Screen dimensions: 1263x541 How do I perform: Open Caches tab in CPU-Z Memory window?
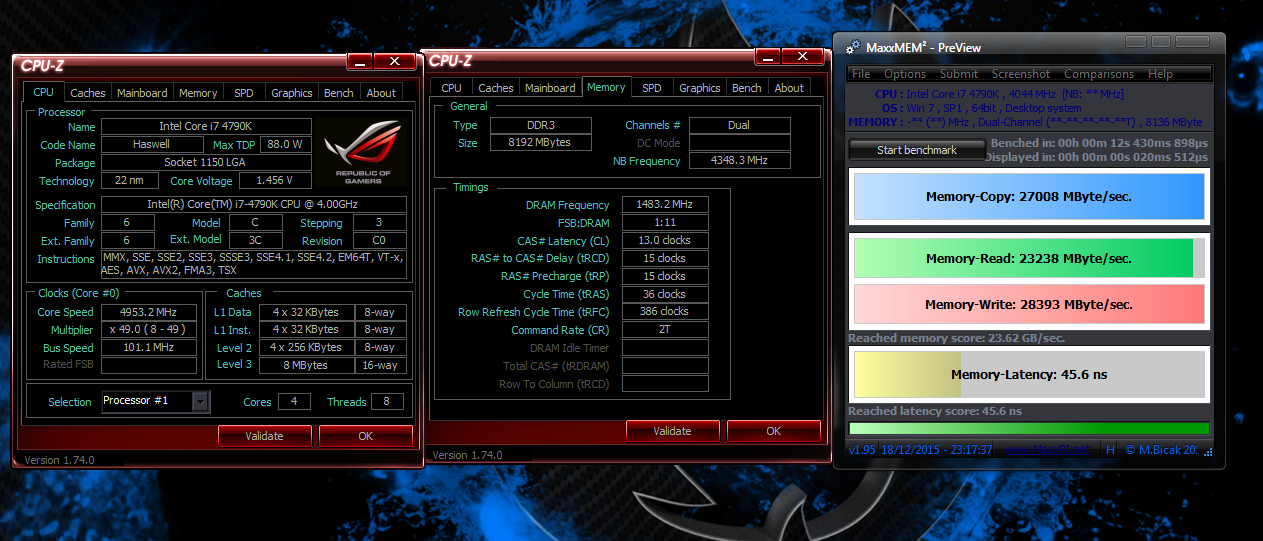click(496, 88)
